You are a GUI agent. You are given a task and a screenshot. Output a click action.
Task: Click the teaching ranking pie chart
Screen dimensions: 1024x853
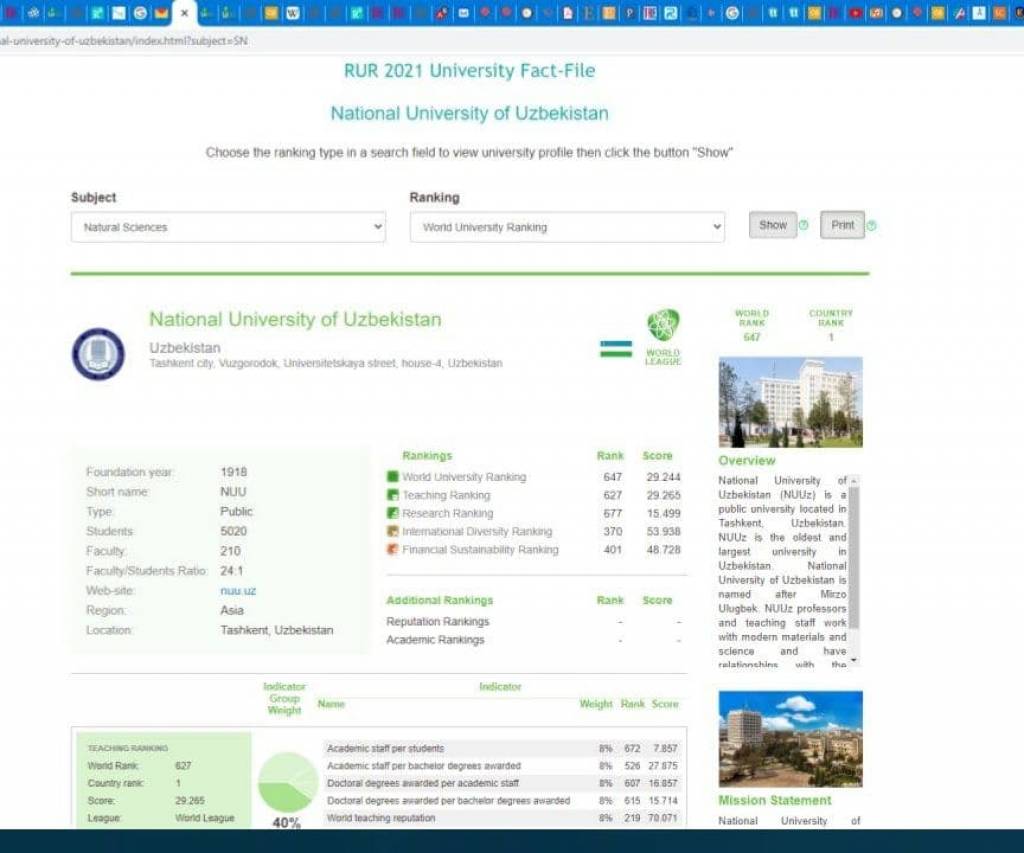pyautogui.click(x=287, y=782)
